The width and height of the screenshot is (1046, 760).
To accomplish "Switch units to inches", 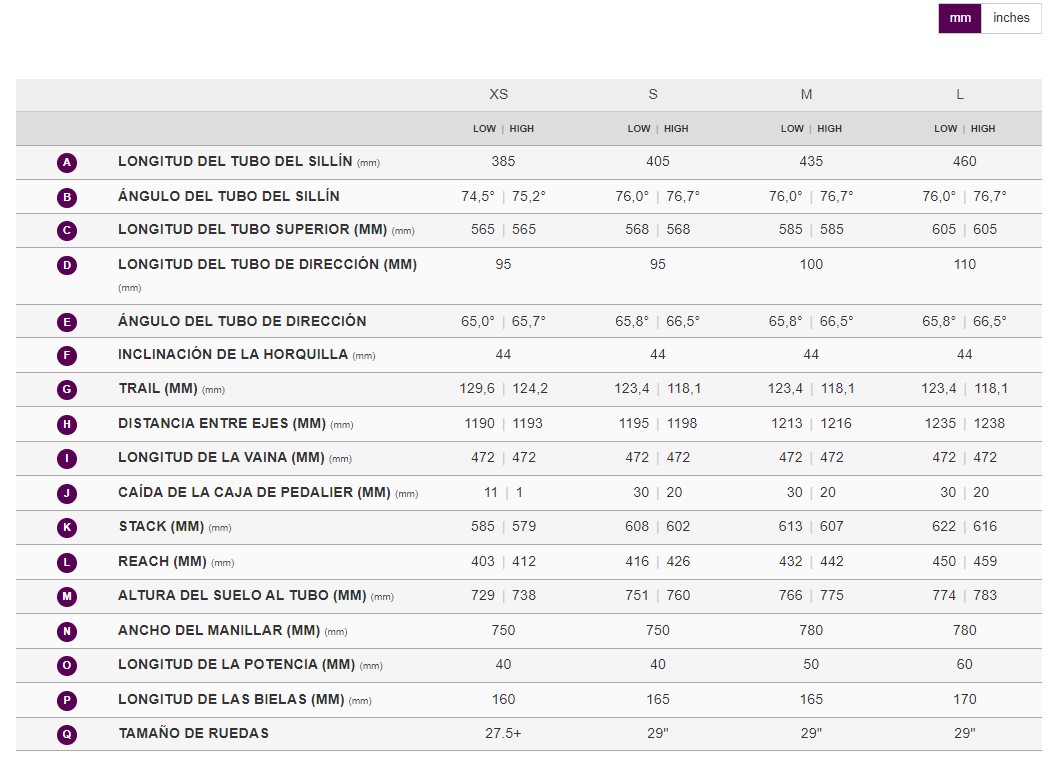I will (1011, 18).
